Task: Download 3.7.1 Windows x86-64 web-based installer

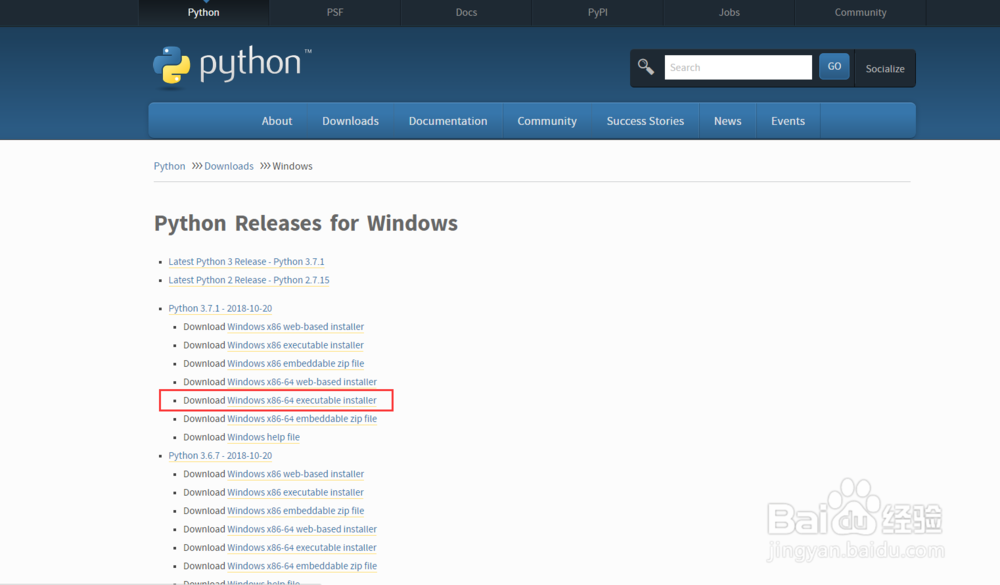Action: coord(302,382)
